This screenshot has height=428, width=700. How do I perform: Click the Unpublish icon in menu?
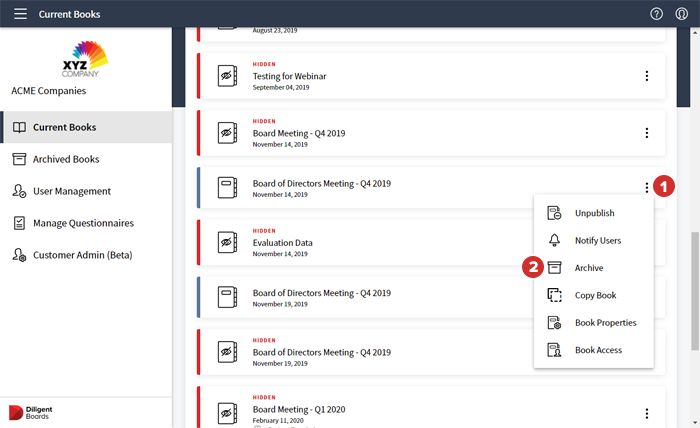[x=555, y=213]
